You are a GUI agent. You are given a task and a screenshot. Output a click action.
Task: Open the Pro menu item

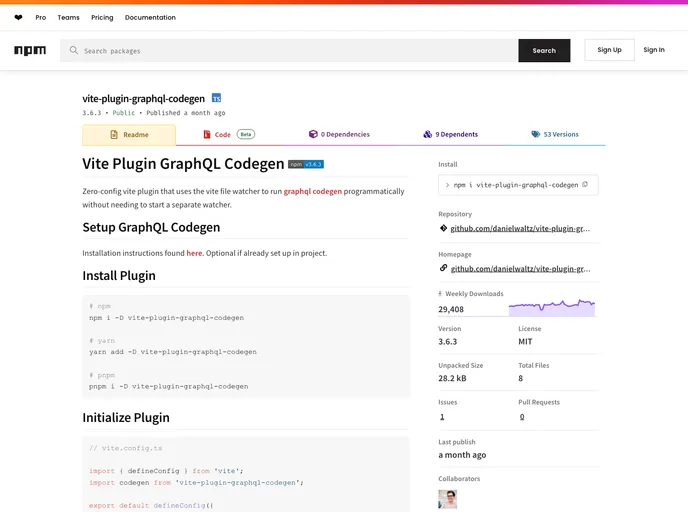pos(41,18)
